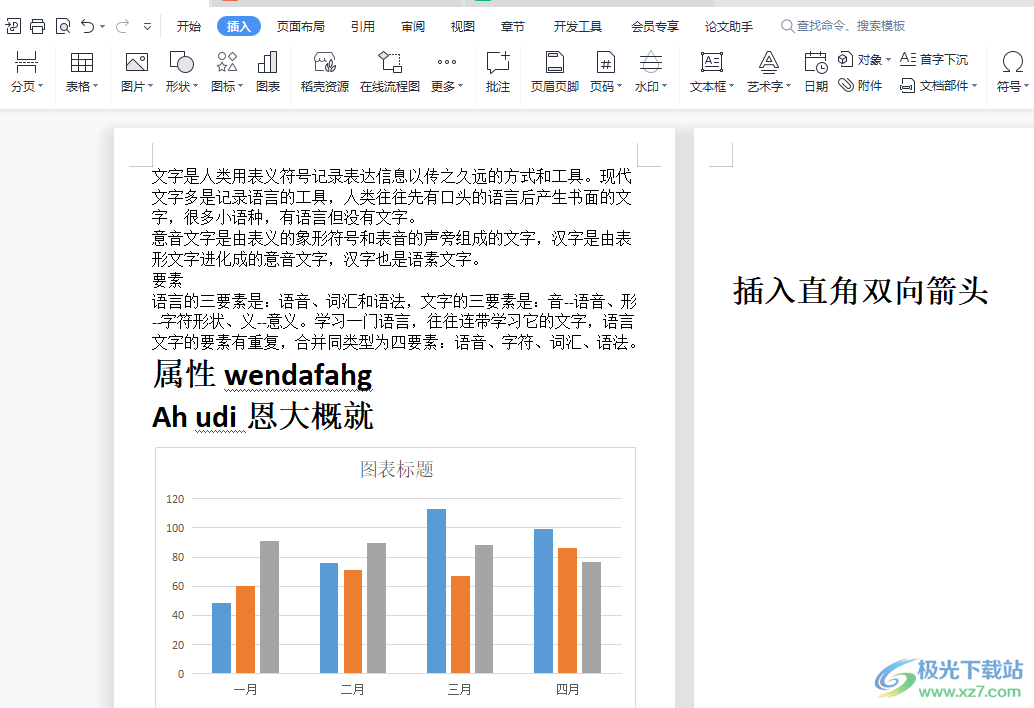Click the 一月 axis label

click(245, 690)
